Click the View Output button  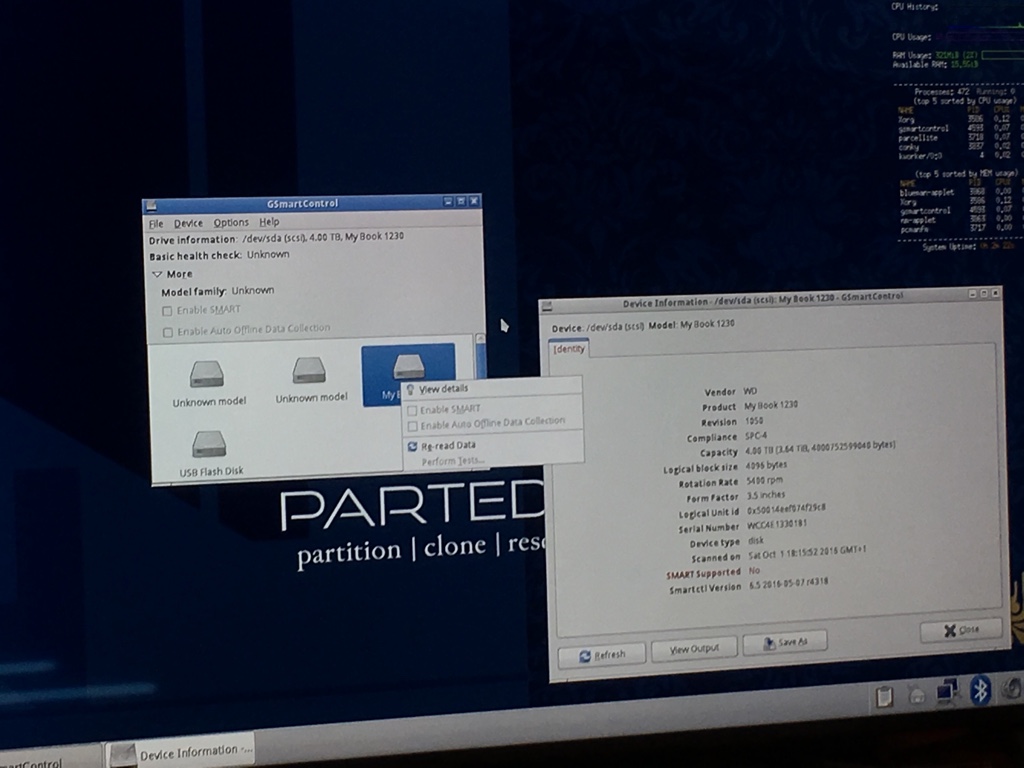pyautogui.click(x=694, y=648)
